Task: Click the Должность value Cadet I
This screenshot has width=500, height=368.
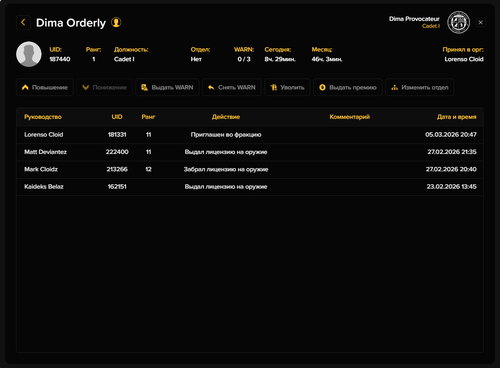Action: pyautogui.click(x=124, y=59)
